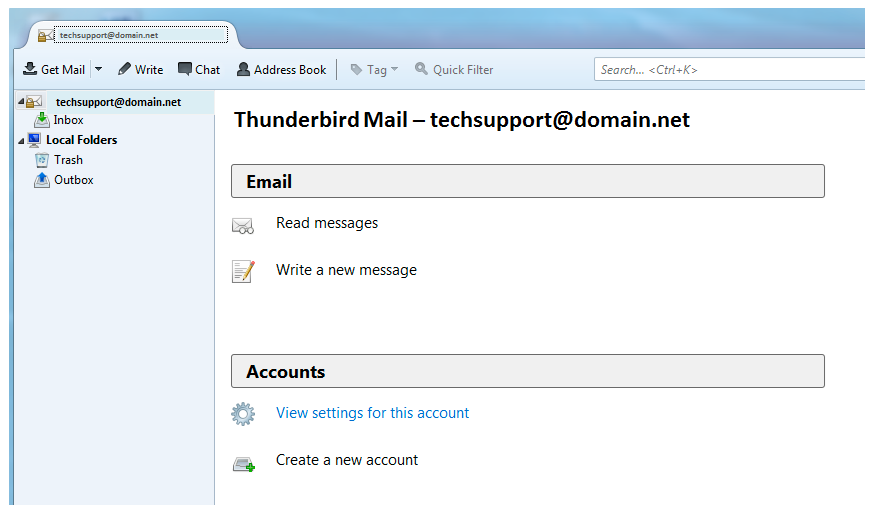Screen dimensions: 873x511
Task: Click the Get Mail download icon
Action: [x=30, y=69]
